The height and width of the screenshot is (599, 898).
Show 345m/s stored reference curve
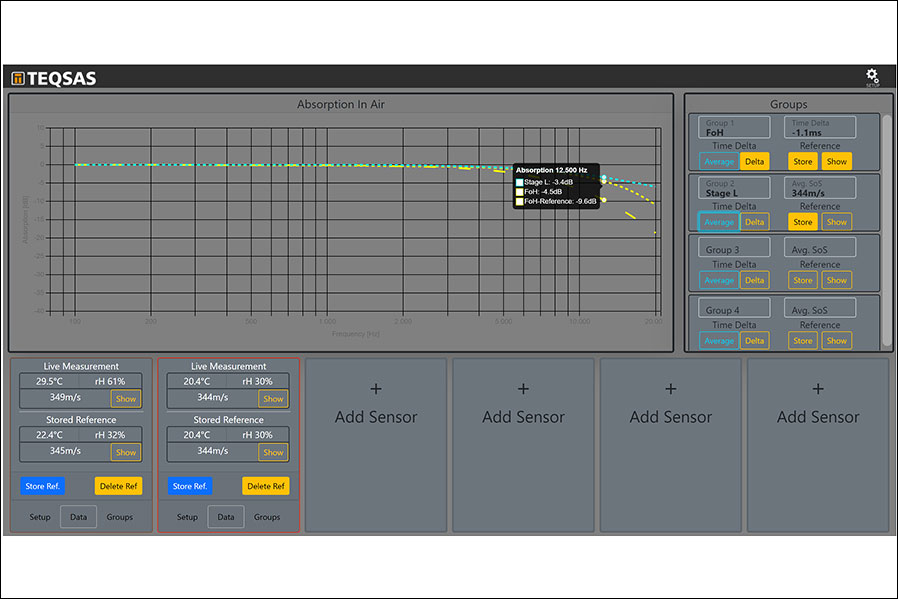tap(126, 452)
